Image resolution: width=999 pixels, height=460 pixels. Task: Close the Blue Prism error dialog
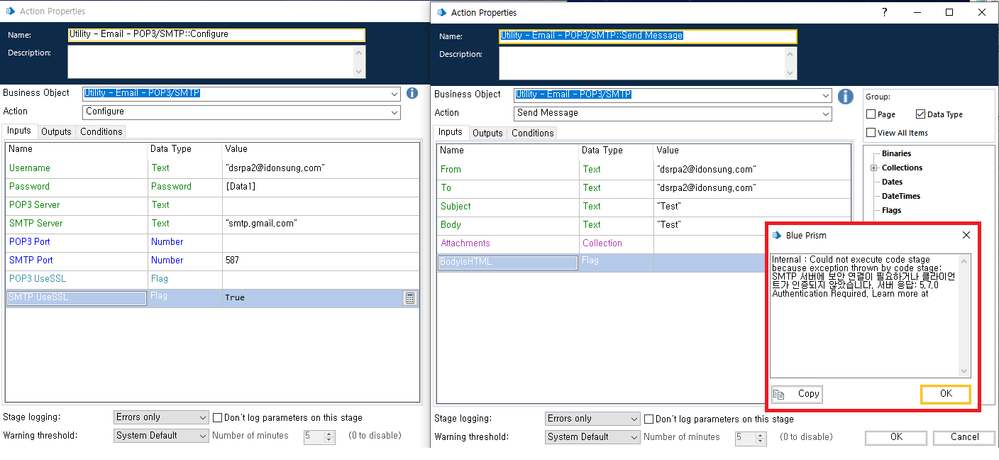[966, 235]
